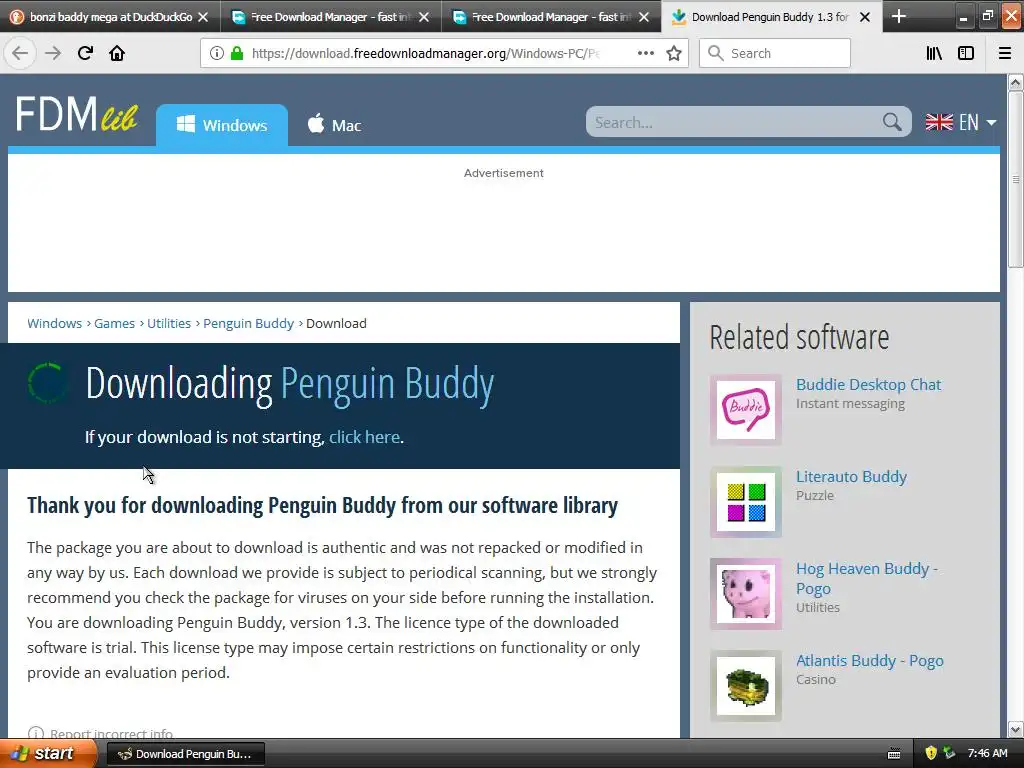Select the Windows platform tab
1024x768 pixels.
222,125
